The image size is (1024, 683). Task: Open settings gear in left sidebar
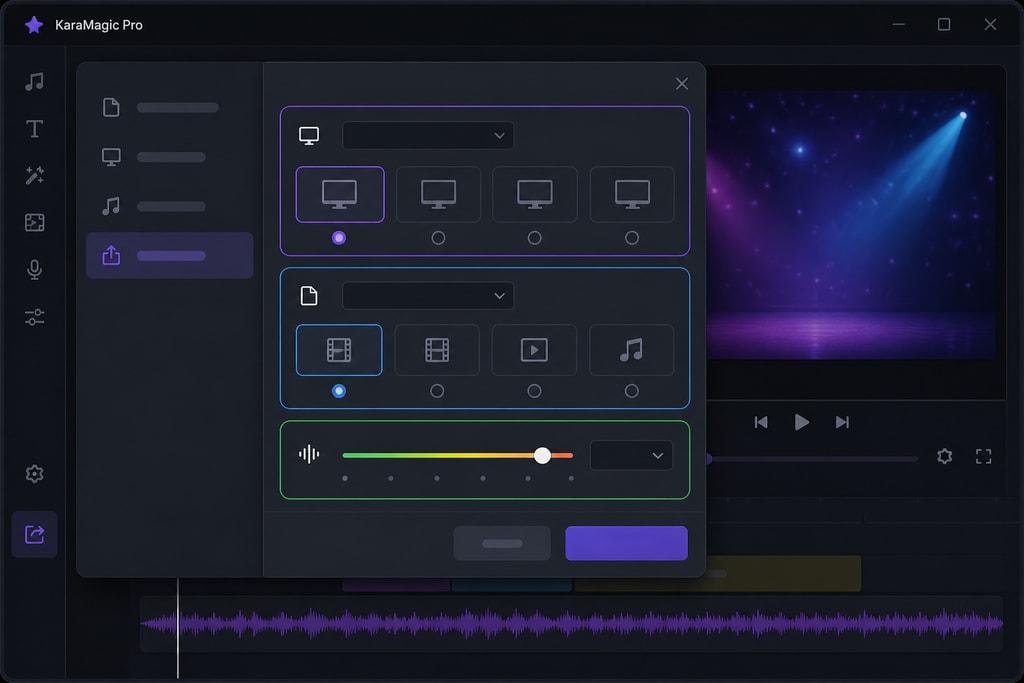point(35,473)
